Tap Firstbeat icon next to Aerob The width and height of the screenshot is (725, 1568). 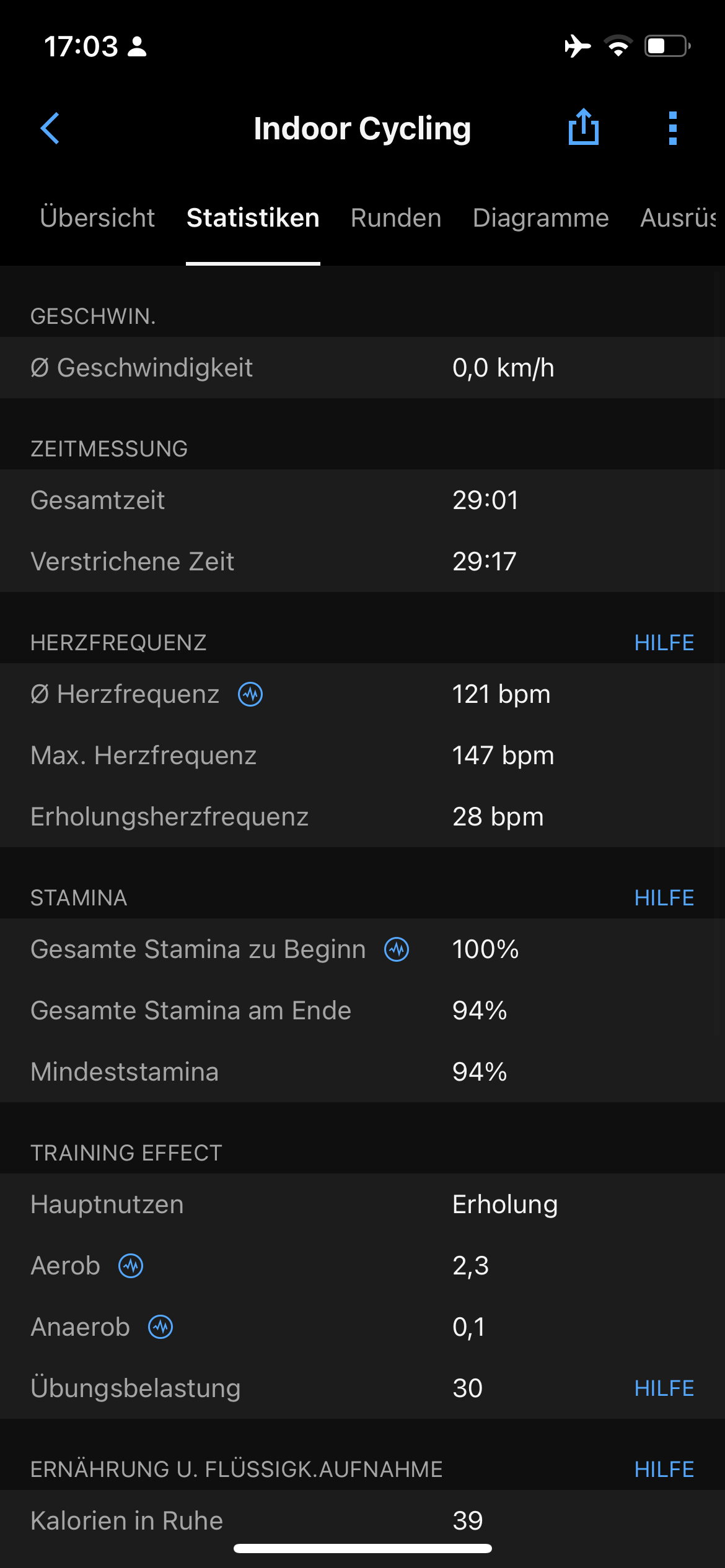point(131,1266)
